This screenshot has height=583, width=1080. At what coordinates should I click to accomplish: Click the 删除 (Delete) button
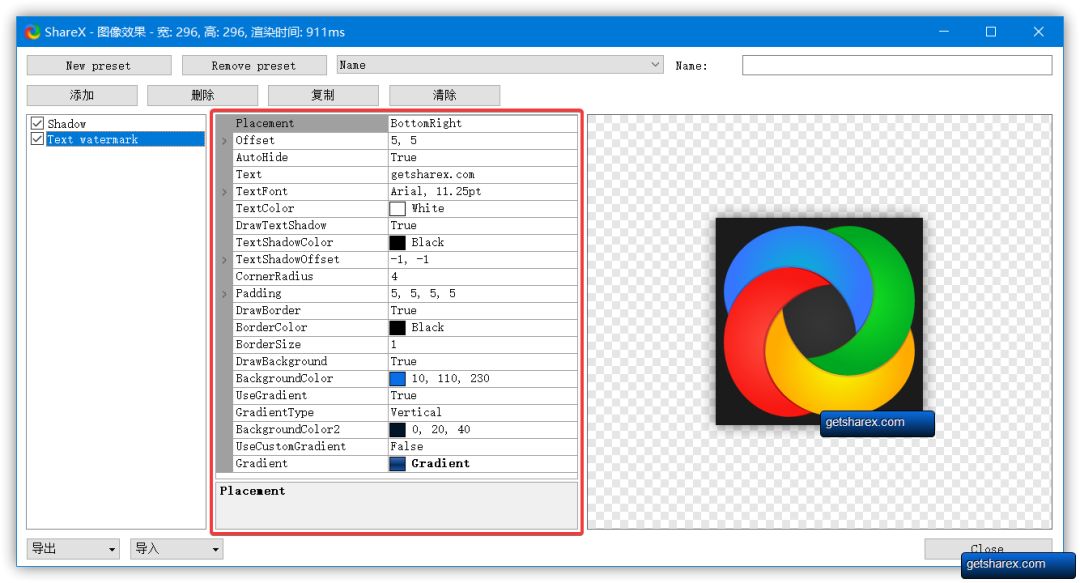[202, 95]
